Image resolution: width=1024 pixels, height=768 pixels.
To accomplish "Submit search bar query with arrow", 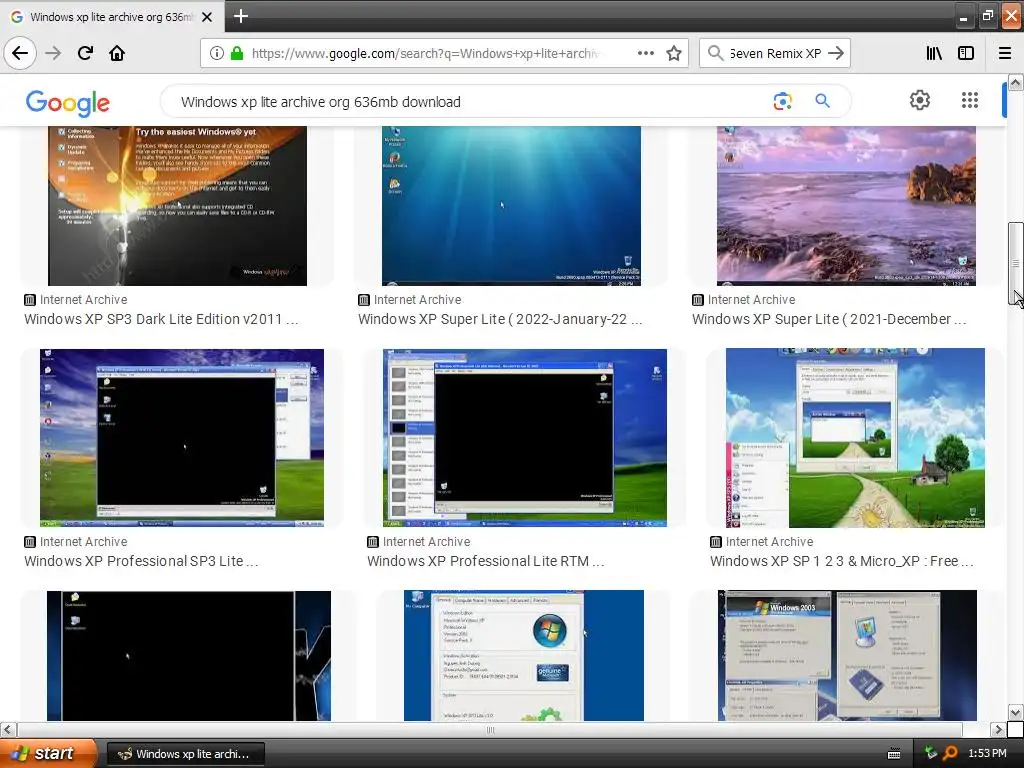I will pos(836,53).
